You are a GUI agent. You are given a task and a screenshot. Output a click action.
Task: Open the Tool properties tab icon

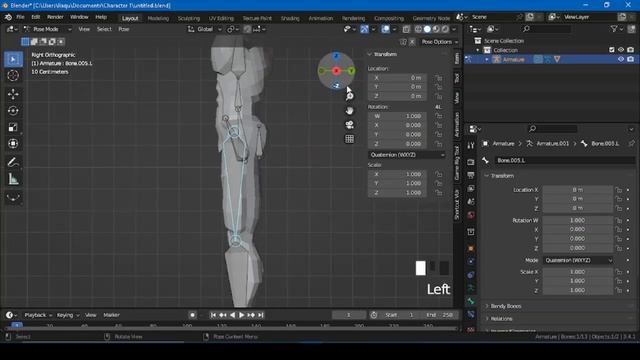[x=471, y=146]
